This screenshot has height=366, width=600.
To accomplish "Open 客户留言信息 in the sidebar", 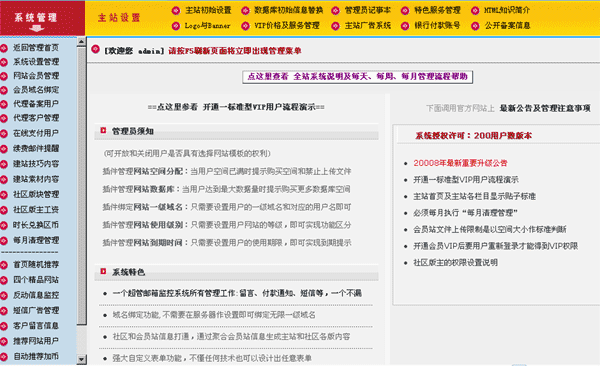I will pyautogui.click(x=36, y=326).
